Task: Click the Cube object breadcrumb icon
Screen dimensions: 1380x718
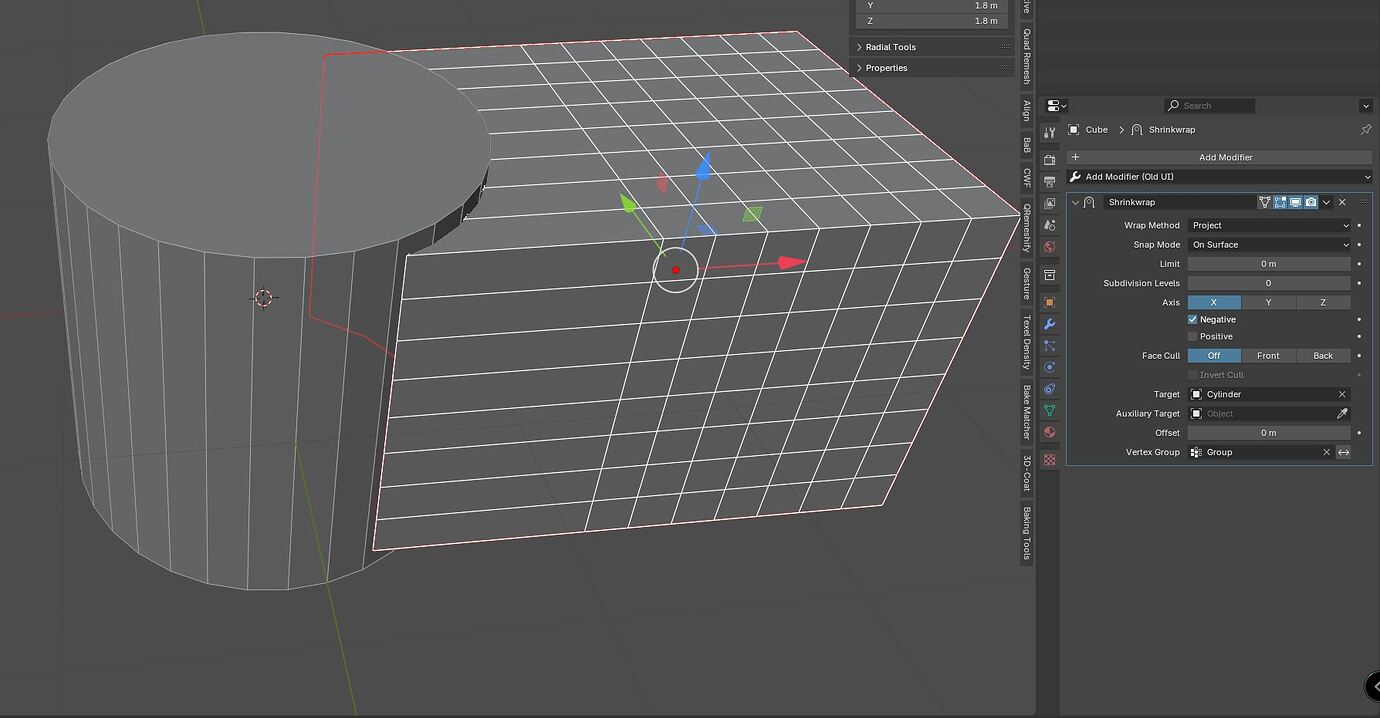Action: pyautogui.click(x=1073, y=130)
